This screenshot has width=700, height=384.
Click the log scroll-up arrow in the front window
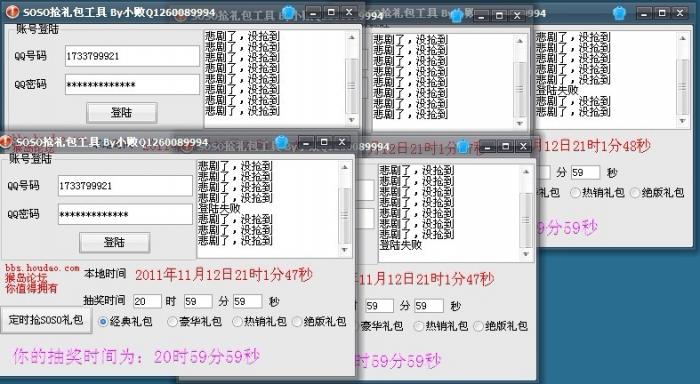click(x=345, y=167)
